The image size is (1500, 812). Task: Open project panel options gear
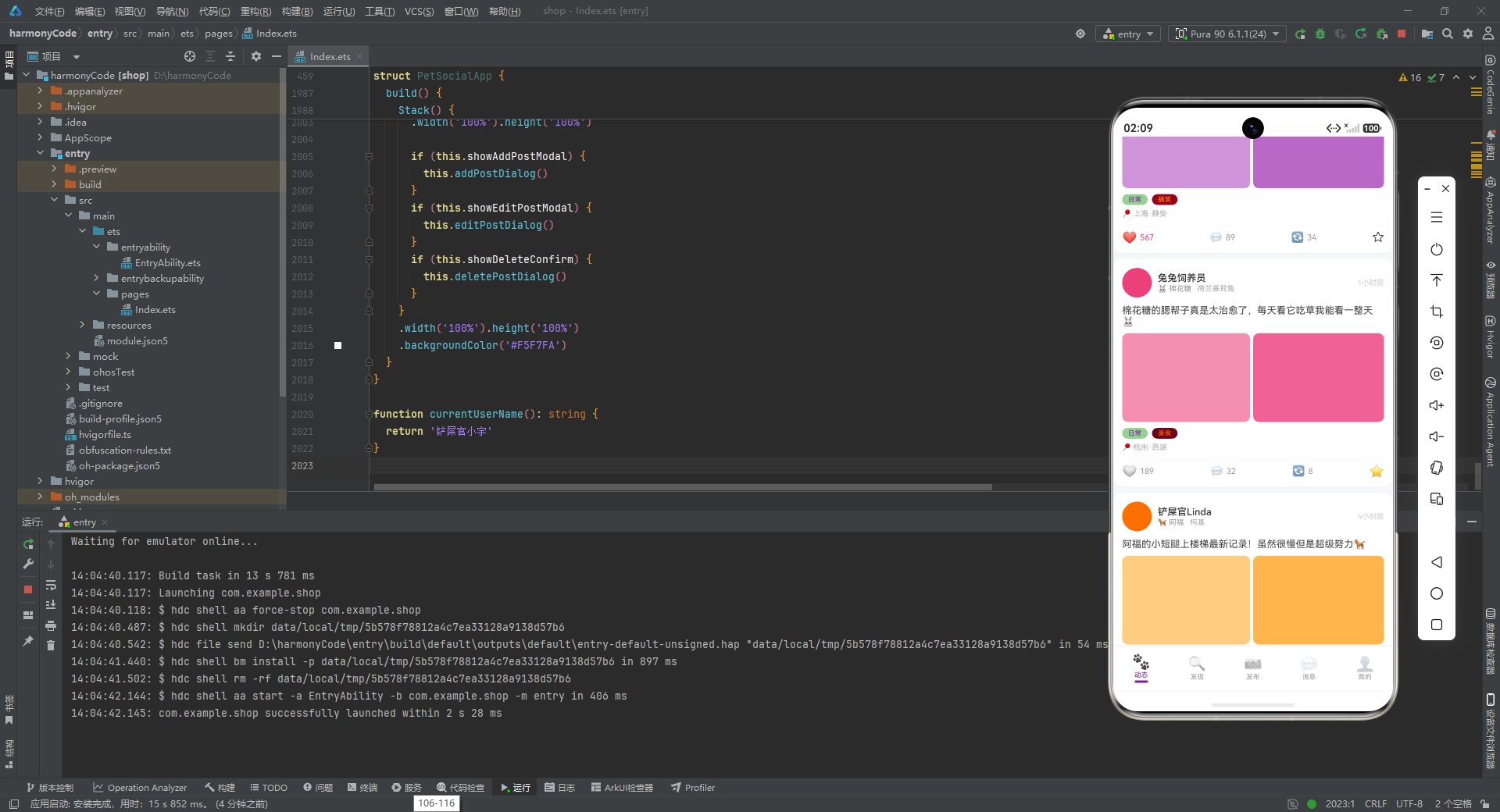256,56
